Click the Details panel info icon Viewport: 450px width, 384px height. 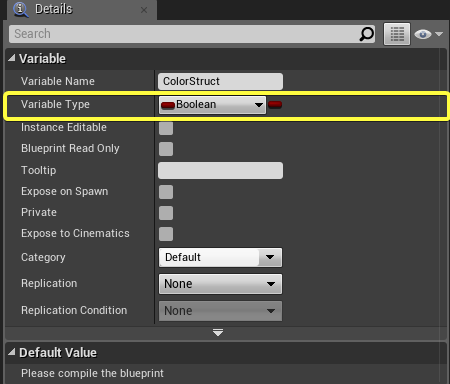click(21, 9)
